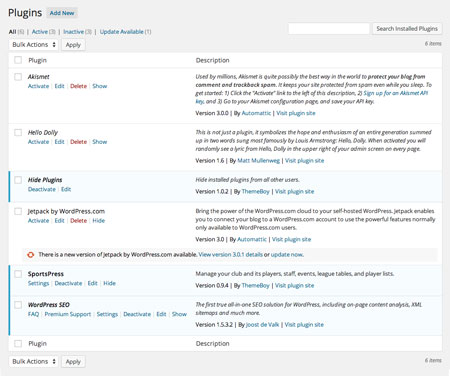
Task: Open WordPress SEO Premium Support link
Action: 68,314
